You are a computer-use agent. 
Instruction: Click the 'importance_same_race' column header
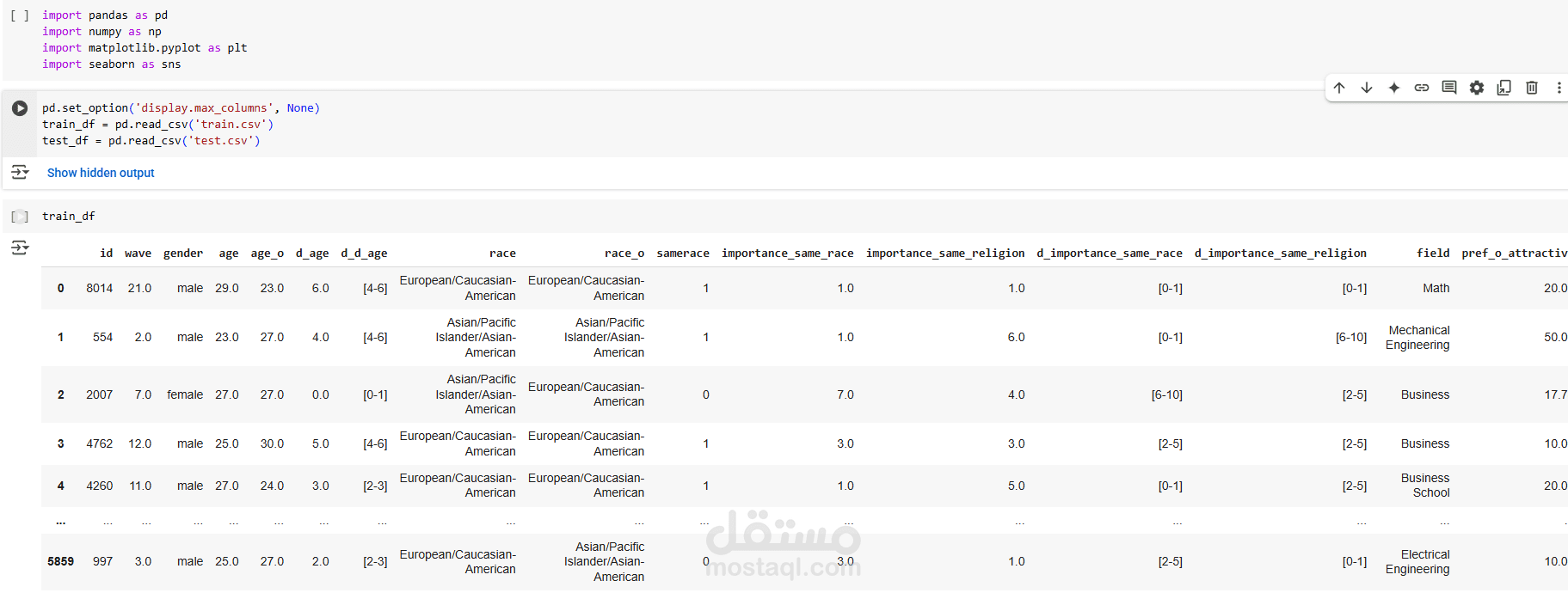point(788,254)
